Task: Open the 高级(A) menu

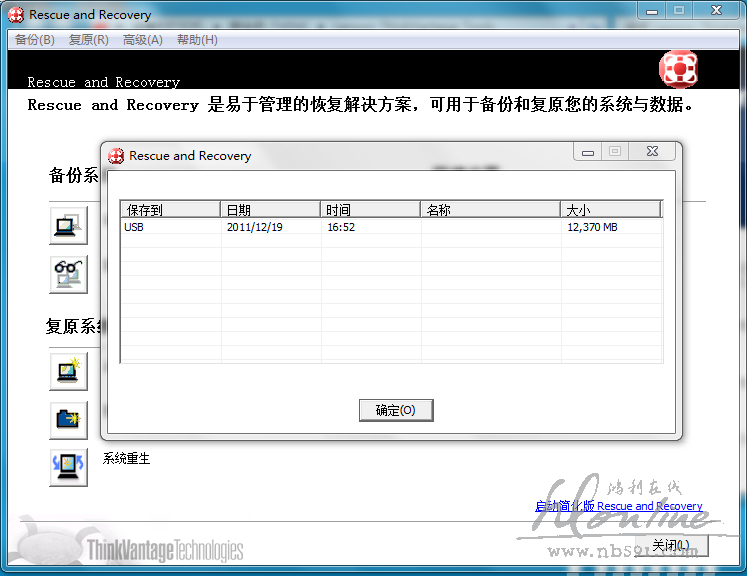Action: 142,40
